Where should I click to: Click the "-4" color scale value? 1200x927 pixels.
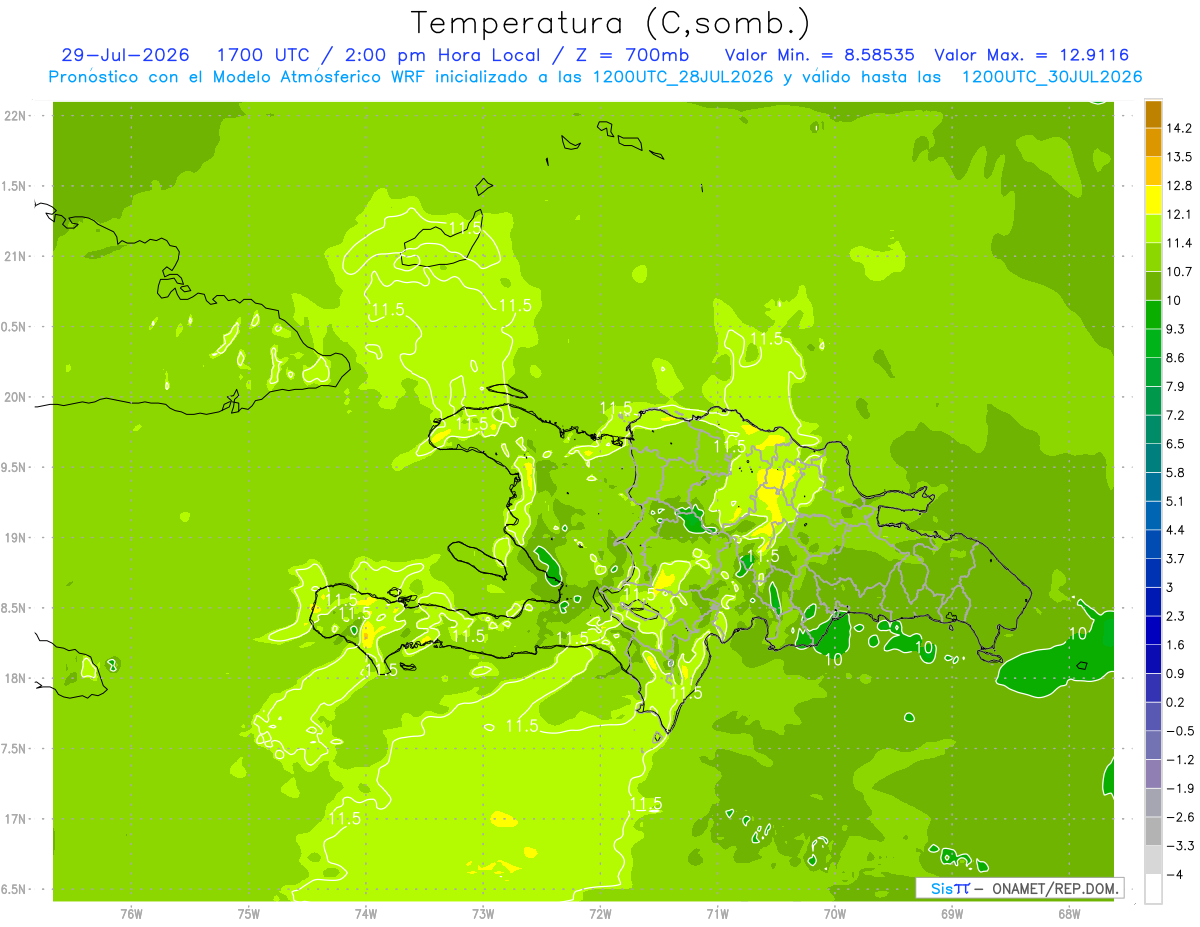[1176, 875]
